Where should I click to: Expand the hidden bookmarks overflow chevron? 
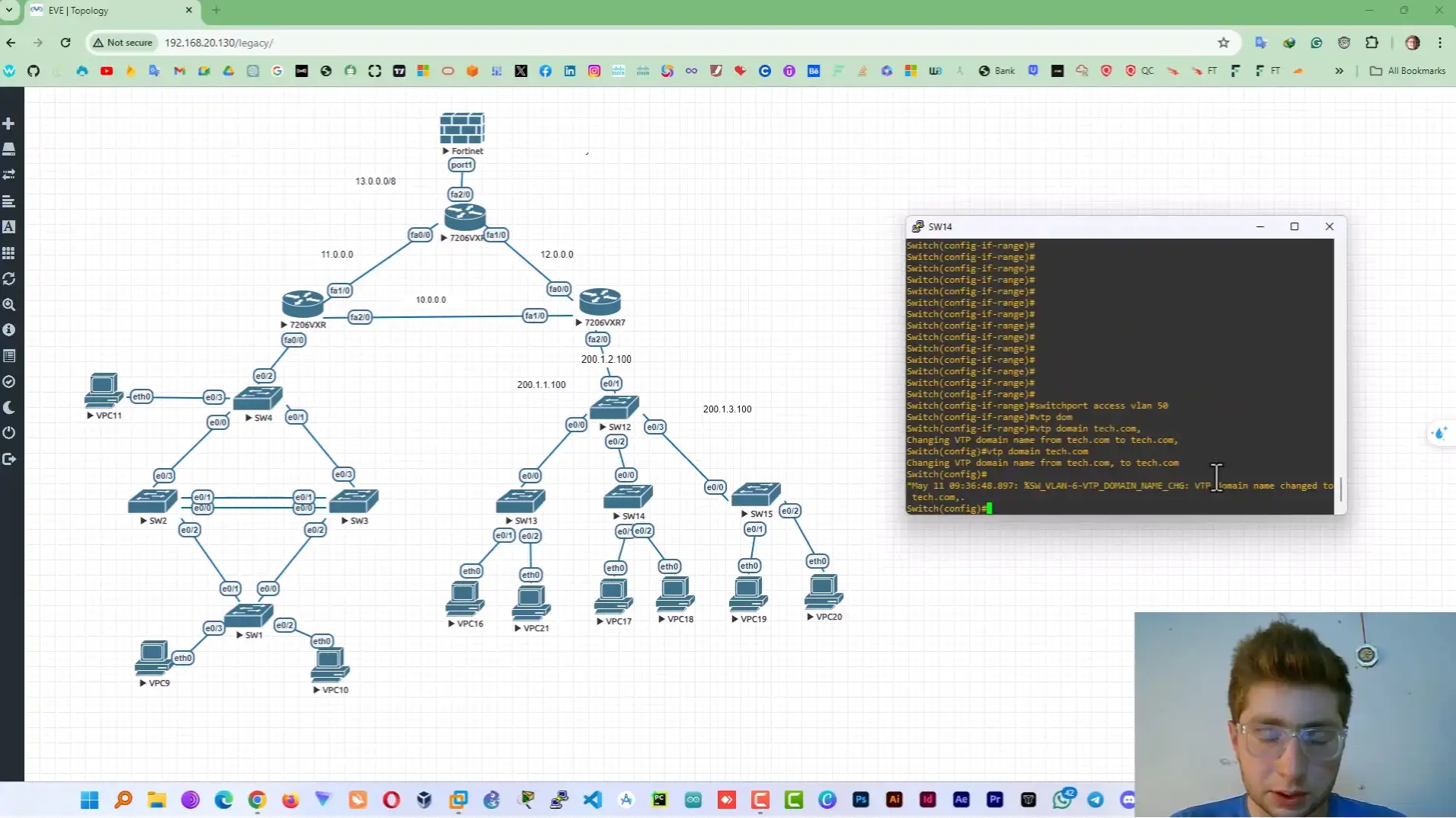click(x=1339, y=70)
